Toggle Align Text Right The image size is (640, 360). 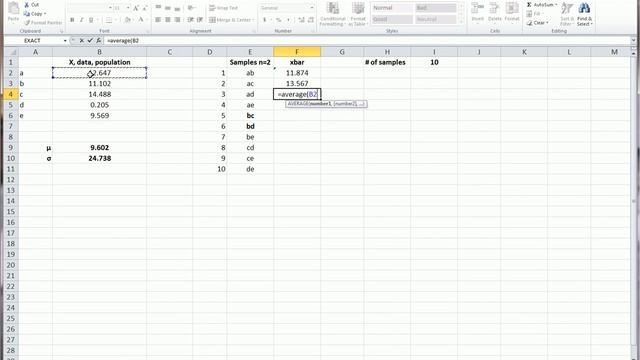click(178, 20)
